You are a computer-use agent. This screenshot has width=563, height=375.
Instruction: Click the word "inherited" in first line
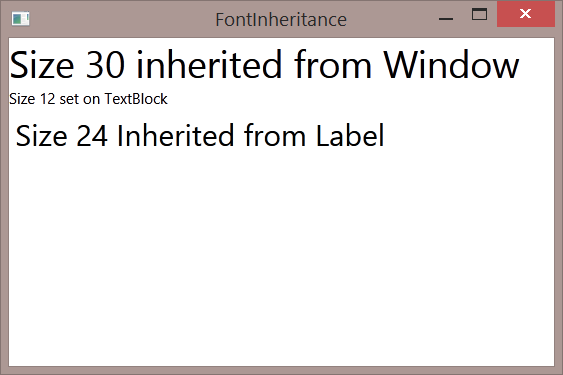[209, 65]
